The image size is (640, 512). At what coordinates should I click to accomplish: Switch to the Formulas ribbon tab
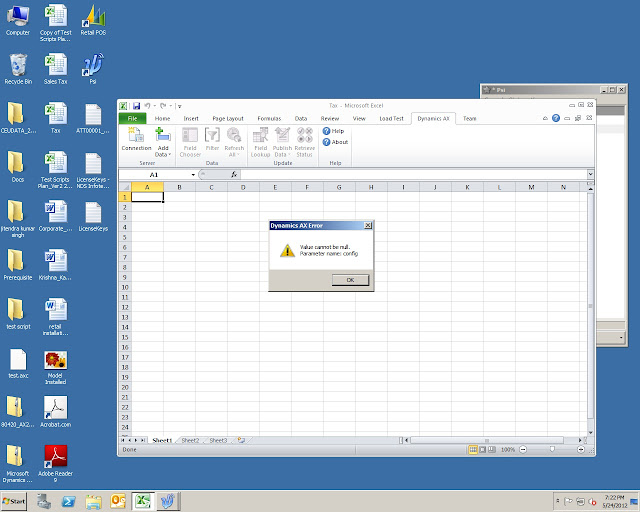269,118
